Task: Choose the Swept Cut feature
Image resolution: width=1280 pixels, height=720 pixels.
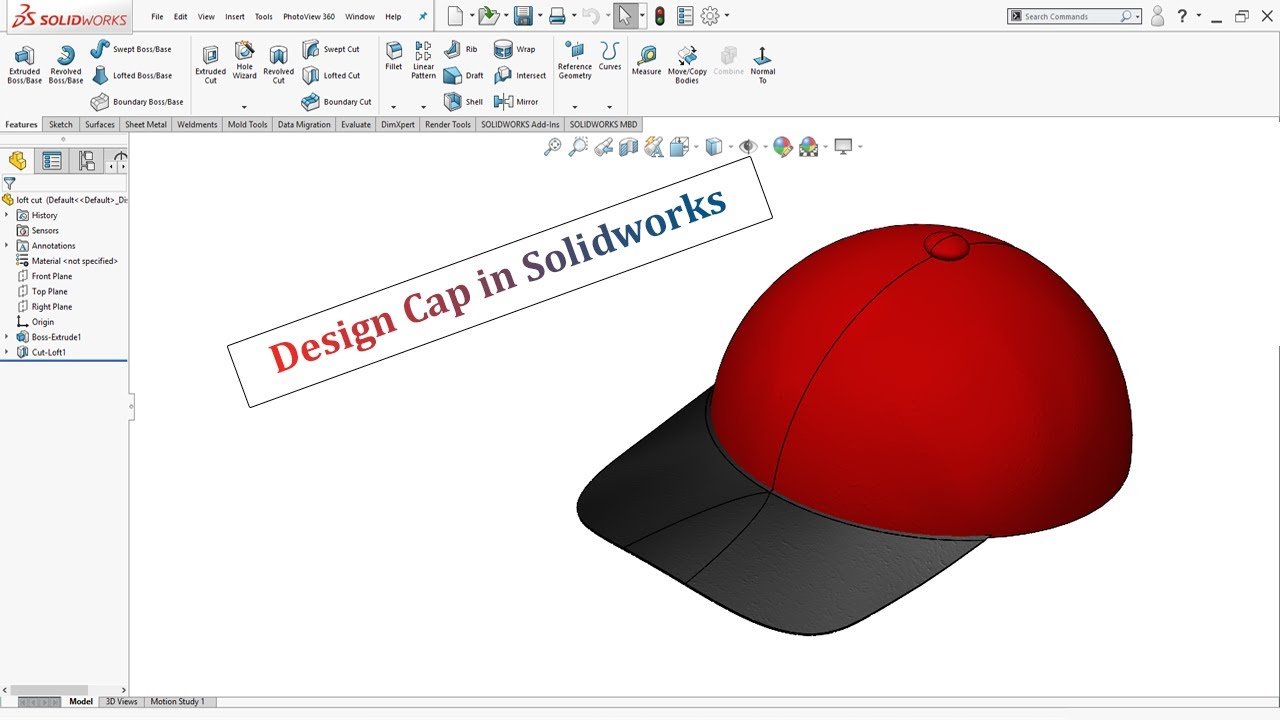Action: [331, 49]
